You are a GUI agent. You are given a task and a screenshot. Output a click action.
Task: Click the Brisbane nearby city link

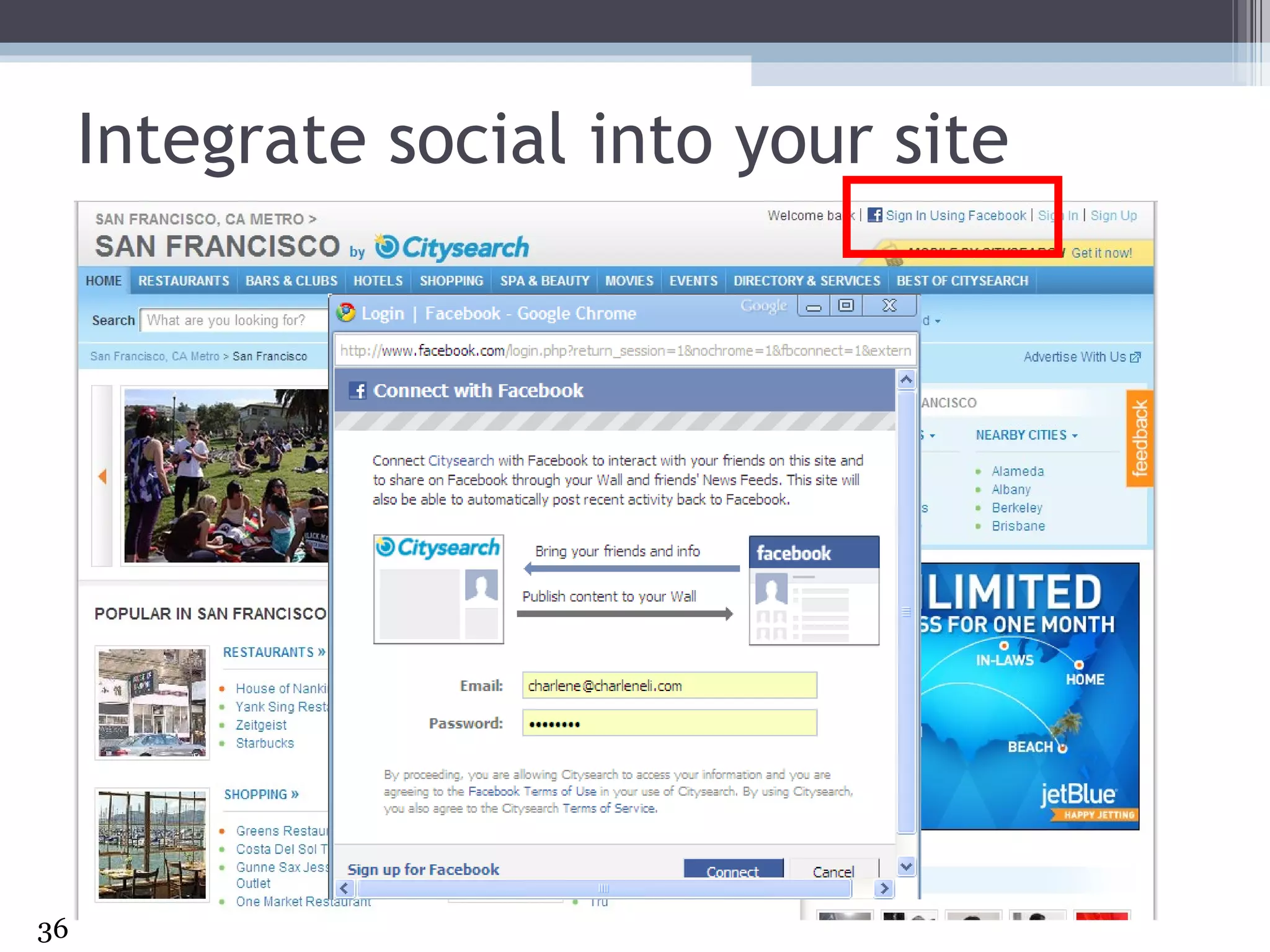(1018, 526)
